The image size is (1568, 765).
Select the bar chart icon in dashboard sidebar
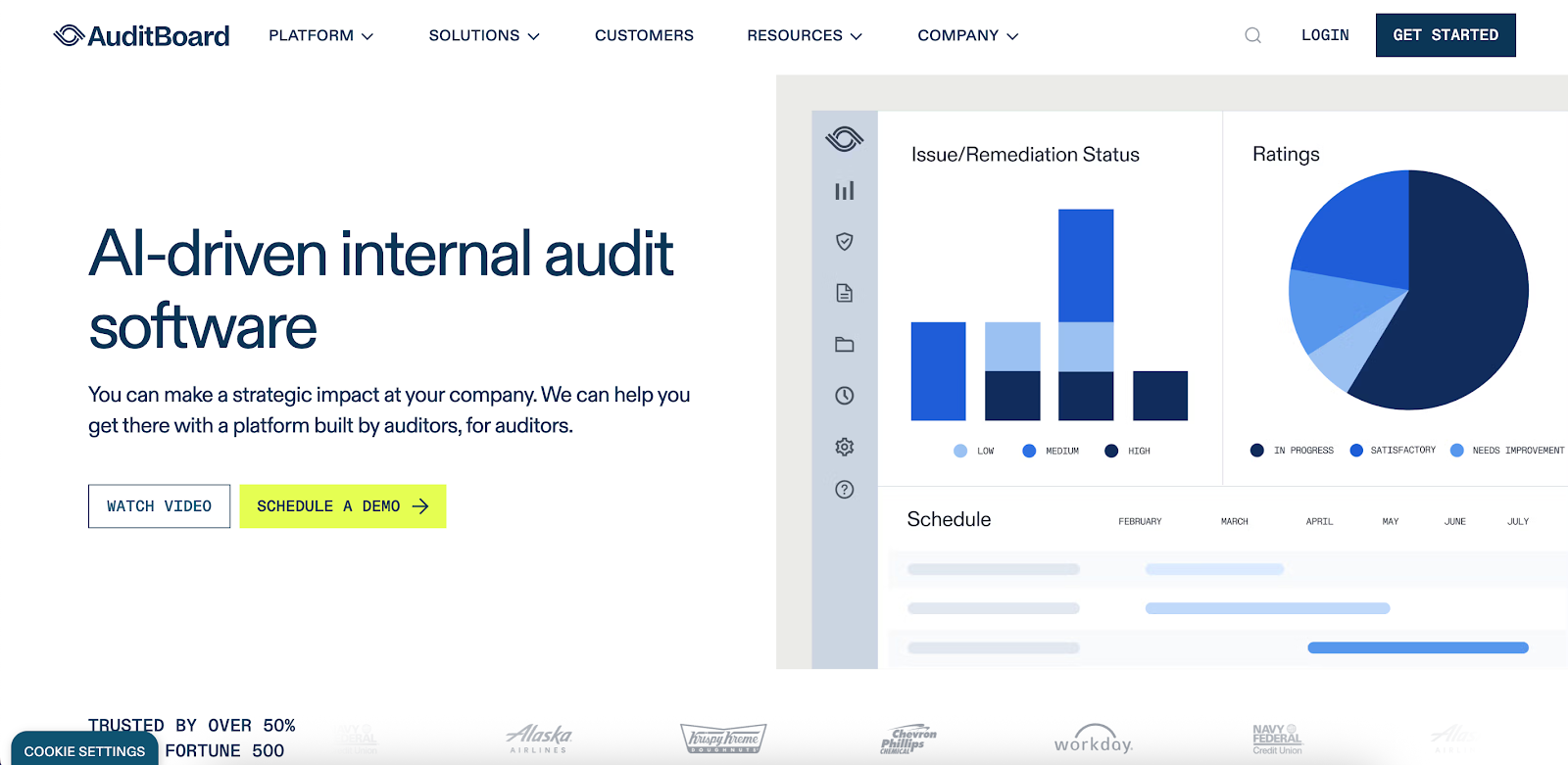pyautogui.click(x=844, y=191)
